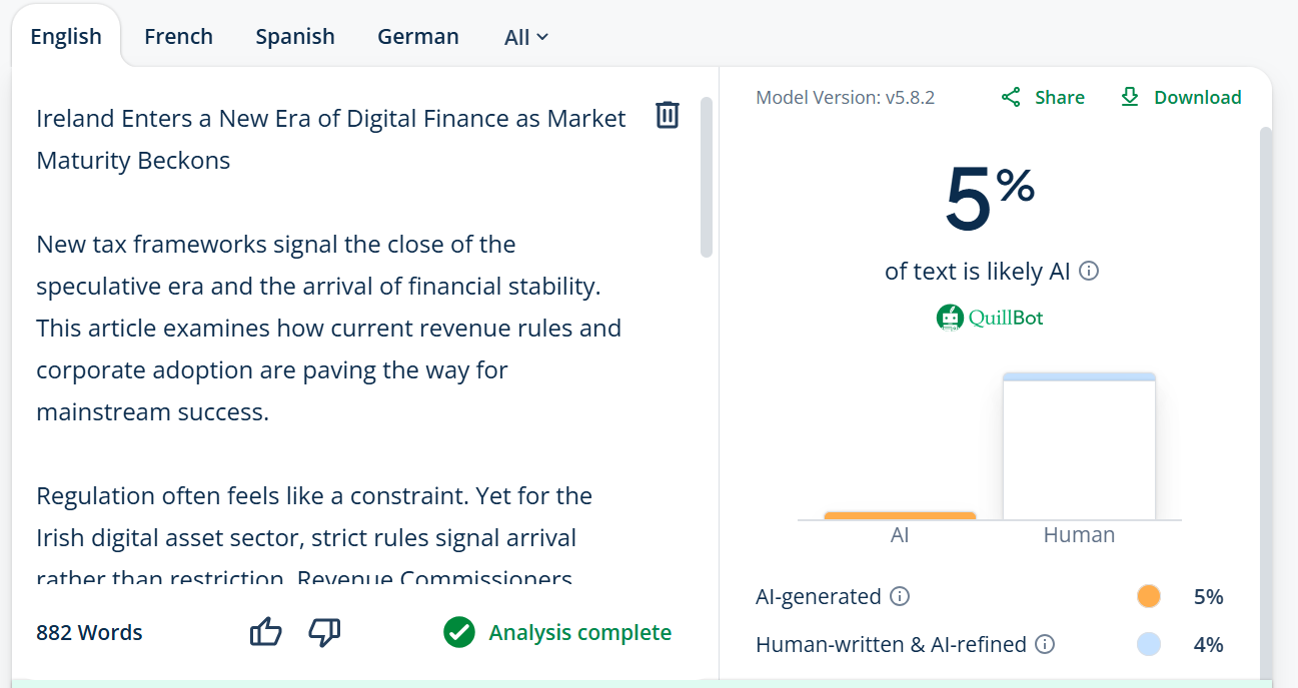Click the light blue AI-refined color dot

point(1148,645)
